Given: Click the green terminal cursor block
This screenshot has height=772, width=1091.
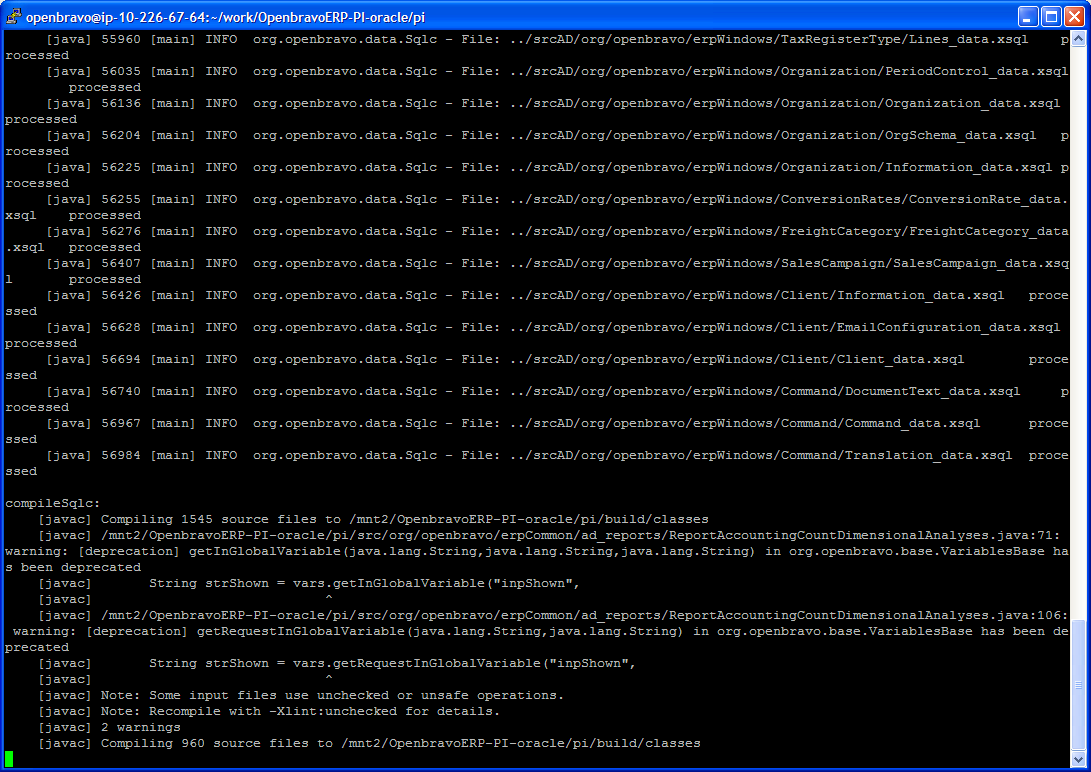Looking at the screenshot, I should (9, 759).
